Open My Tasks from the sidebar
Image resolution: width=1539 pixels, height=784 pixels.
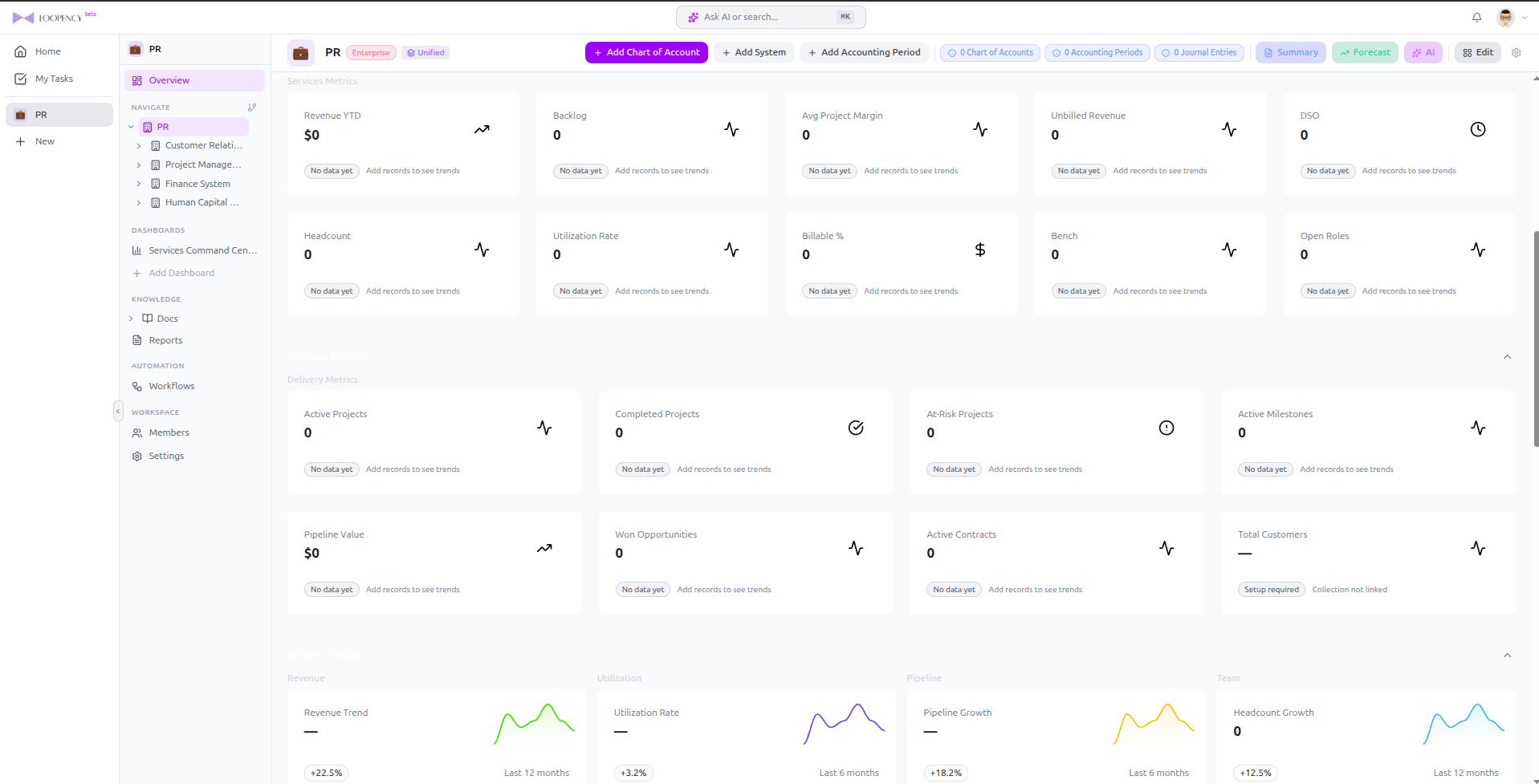[55, 79]
